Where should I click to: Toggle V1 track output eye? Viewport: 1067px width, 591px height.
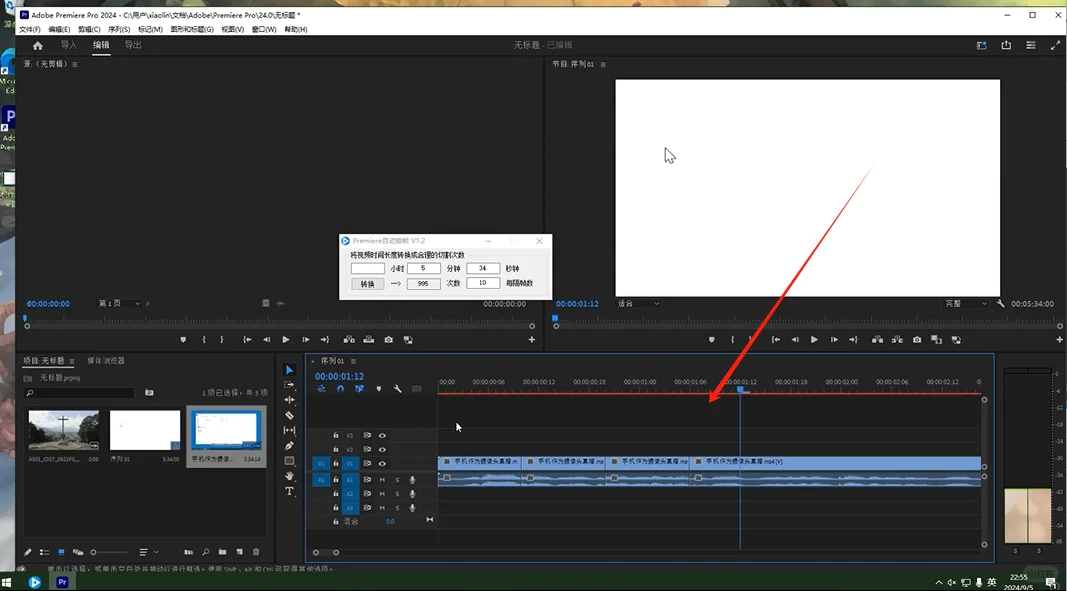[x=382, y=464]
